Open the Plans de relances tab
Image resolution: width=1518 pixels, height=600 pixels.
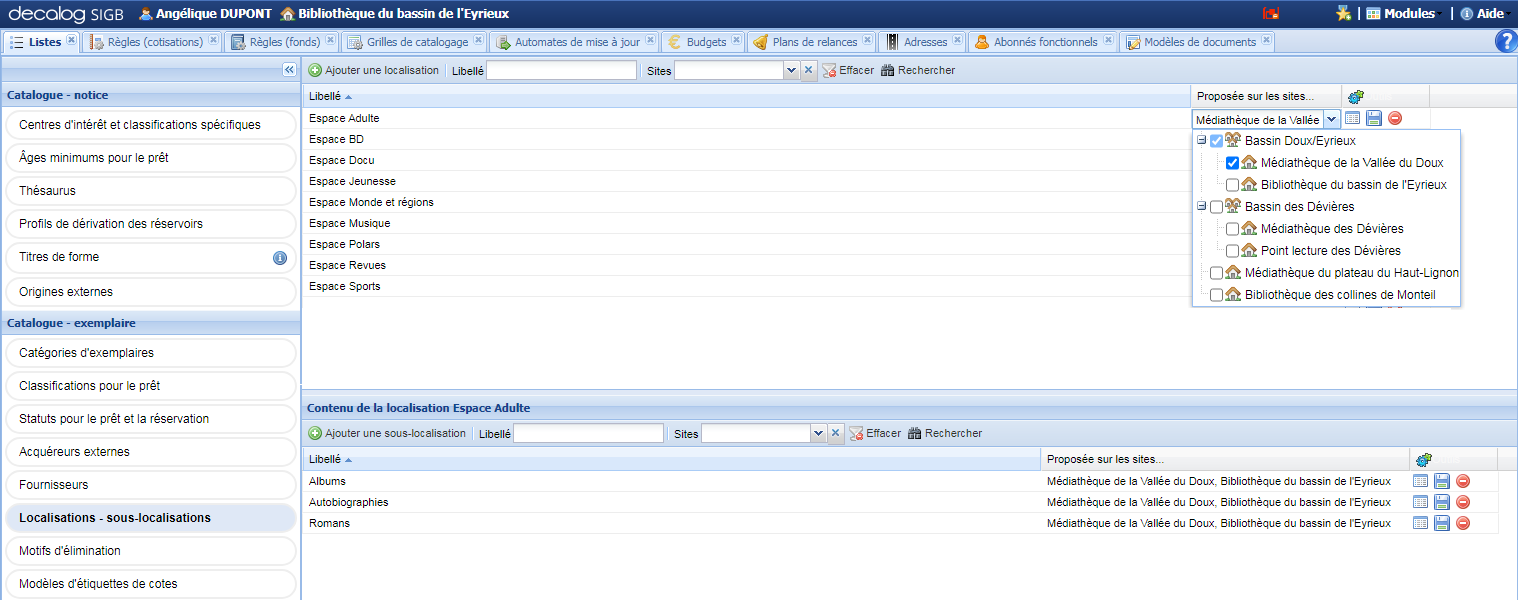click(814, 42)
